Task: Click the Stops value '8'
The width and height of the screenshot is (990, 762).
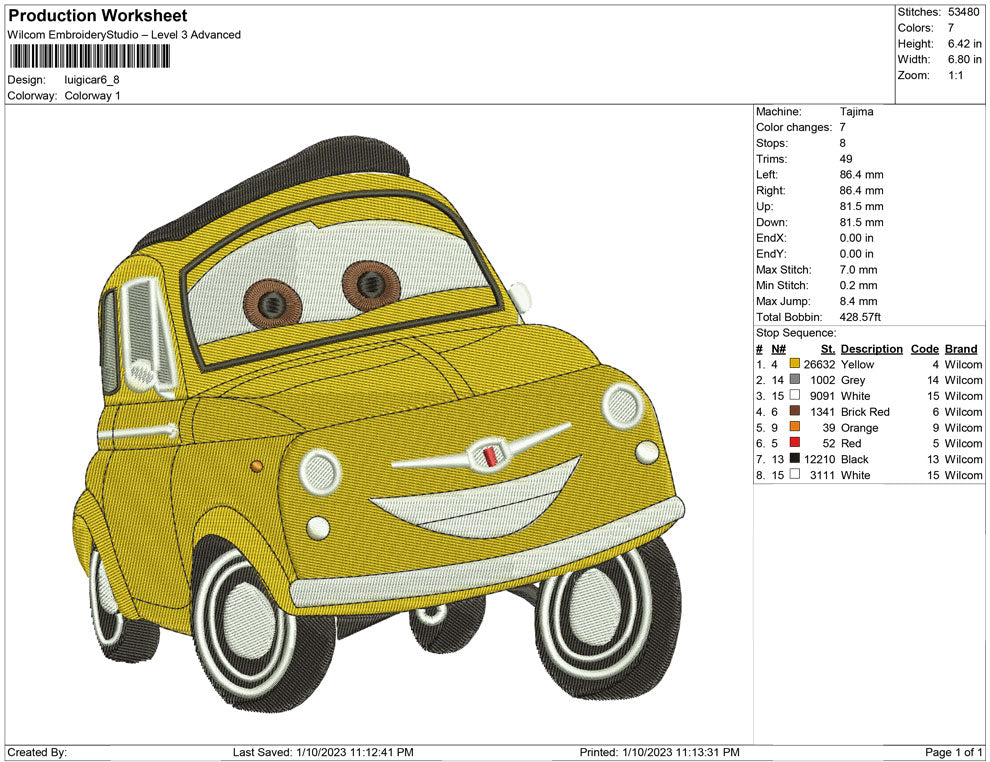Action: (x=842, y=143)
